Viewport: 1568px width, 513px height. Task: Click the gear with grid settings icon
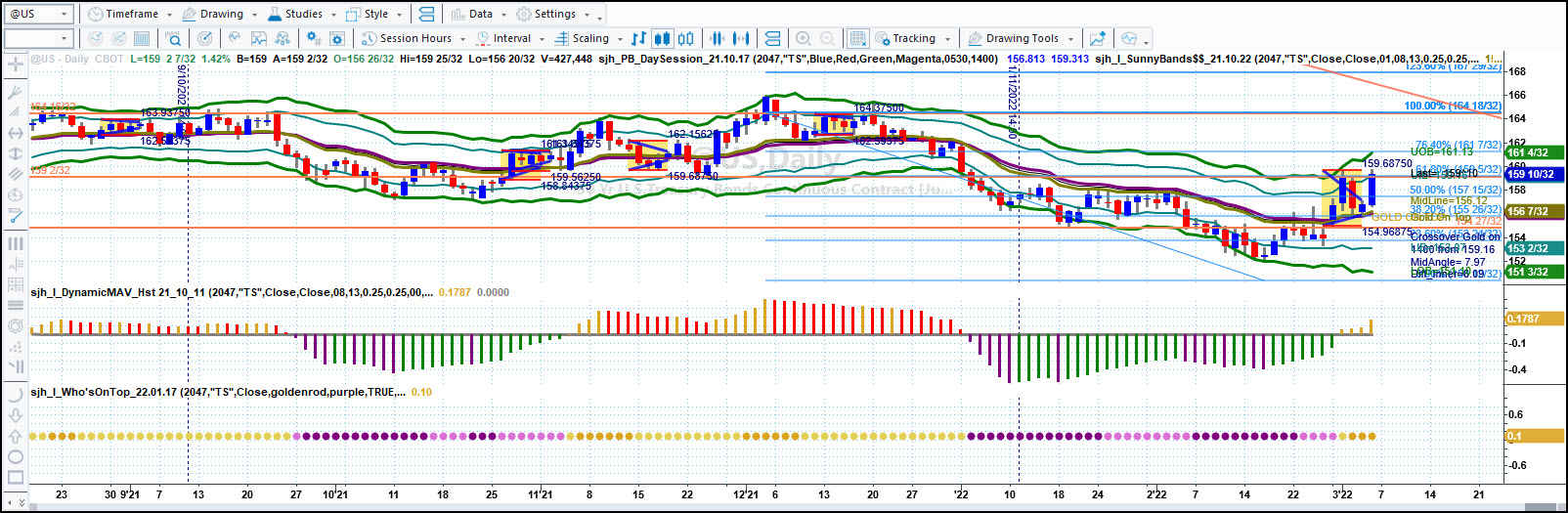coord(313,38)
